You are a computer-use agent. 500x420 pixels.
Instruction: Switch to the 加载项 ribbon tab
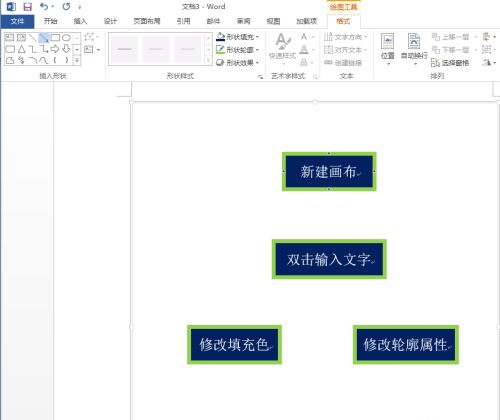[x=306, y=21]
